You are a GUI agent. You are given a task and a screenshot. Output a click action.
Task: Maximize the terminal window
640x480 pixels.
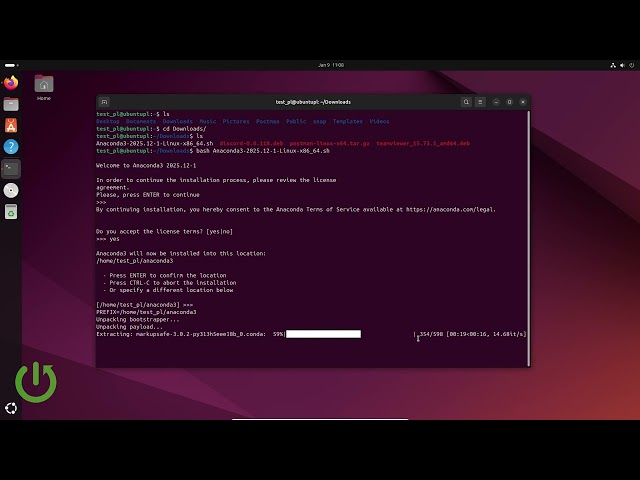tap(509, 102)
